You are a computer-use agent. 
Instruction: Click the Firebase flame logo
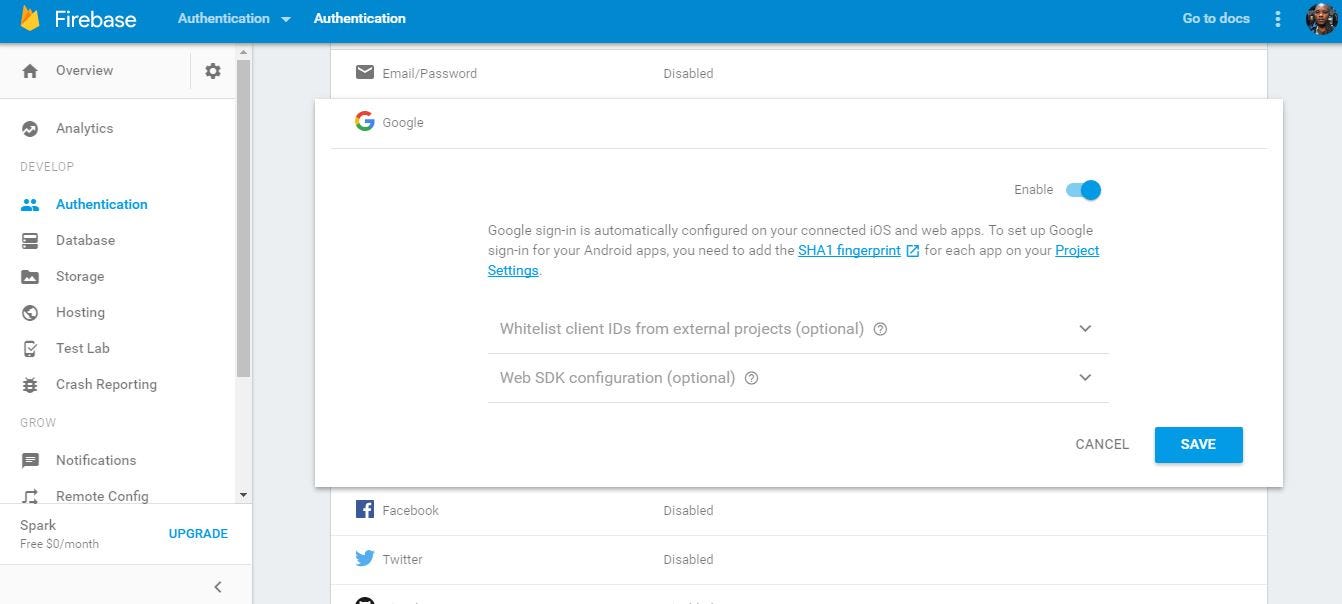coord(30,18)
